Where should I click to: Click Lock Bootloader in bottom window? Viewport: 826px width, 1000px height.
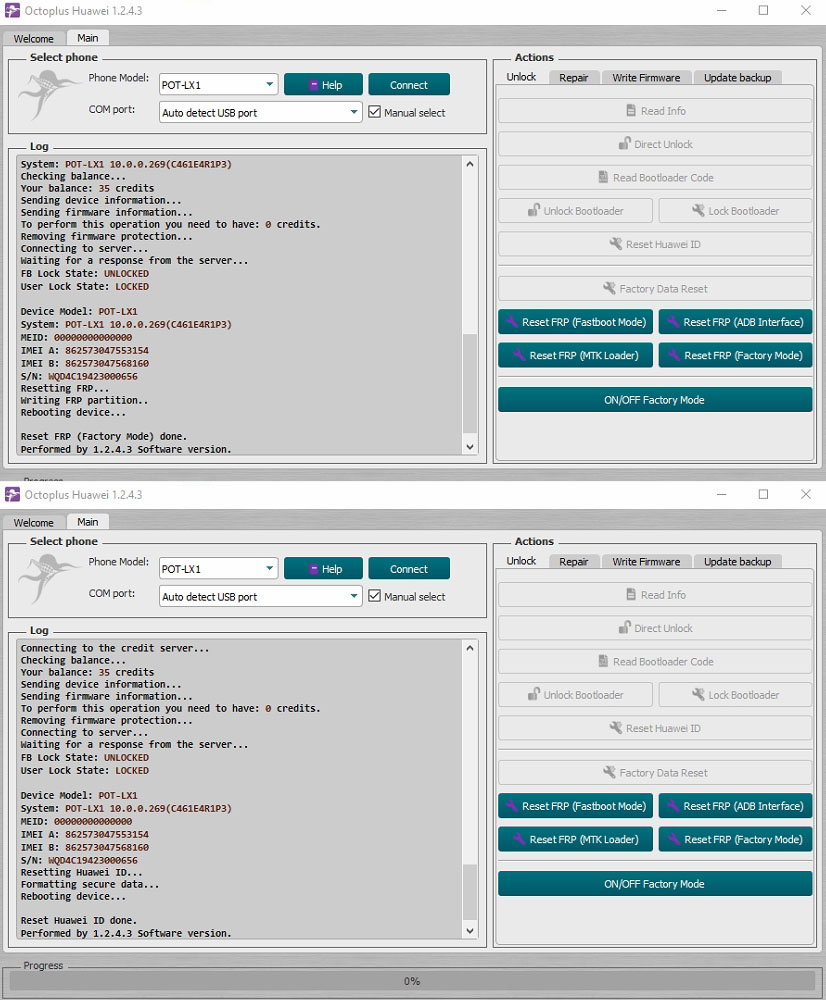[x=735, y=695]
